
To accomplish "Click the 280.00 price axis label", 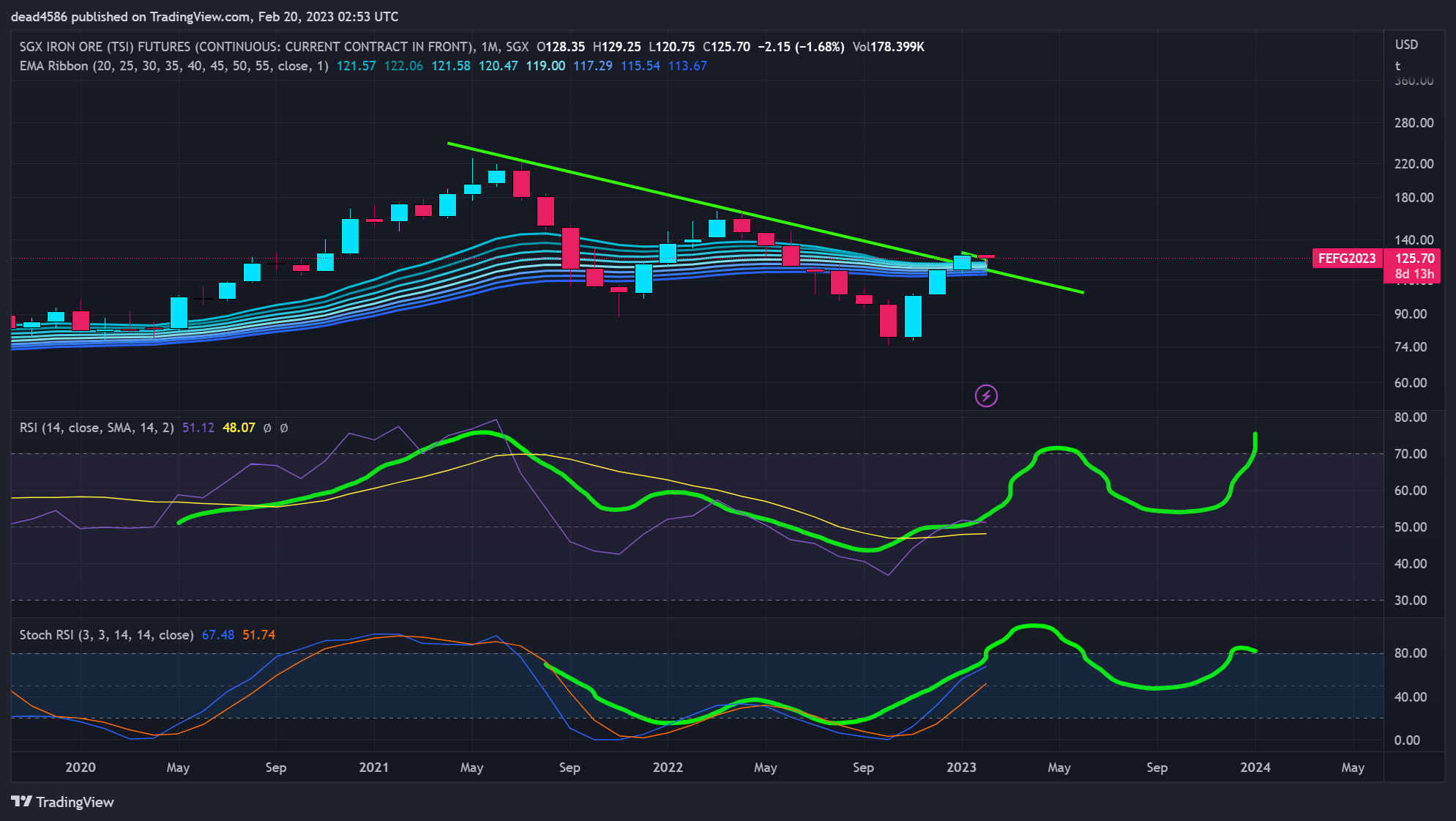I will tap(1414, 123).
